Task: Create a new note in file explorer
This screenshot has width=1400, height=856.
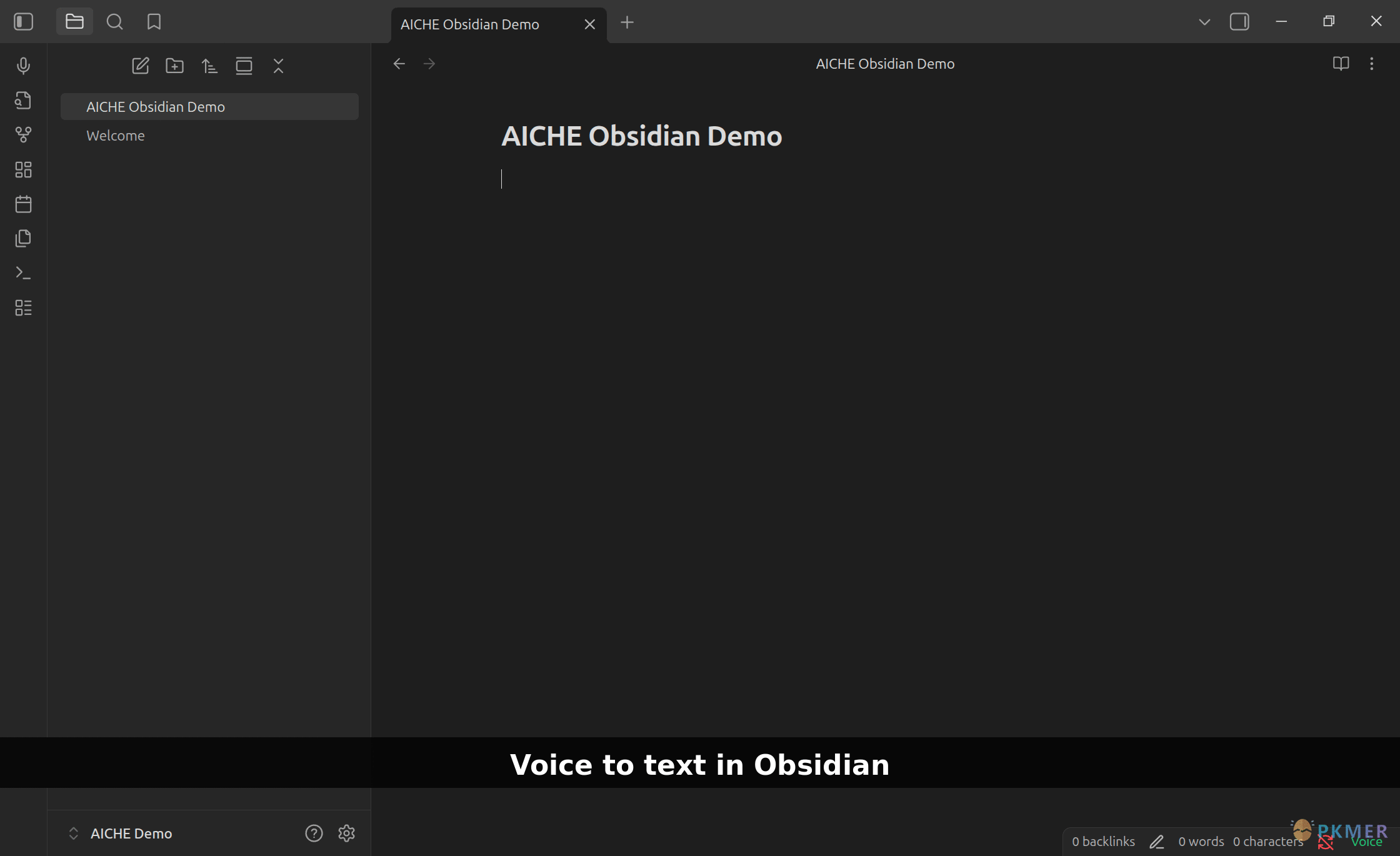Action: [141, 66]
